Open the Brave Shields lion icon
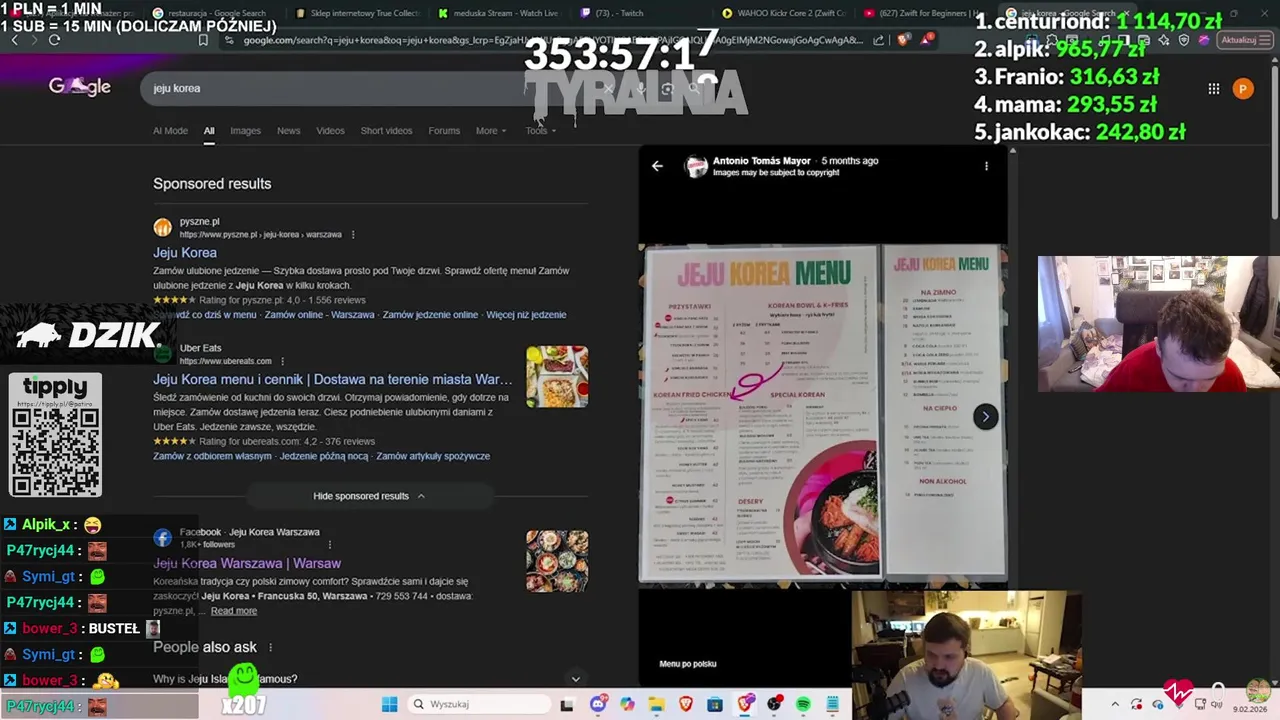 pyautogui.click(x=904, y=40)
